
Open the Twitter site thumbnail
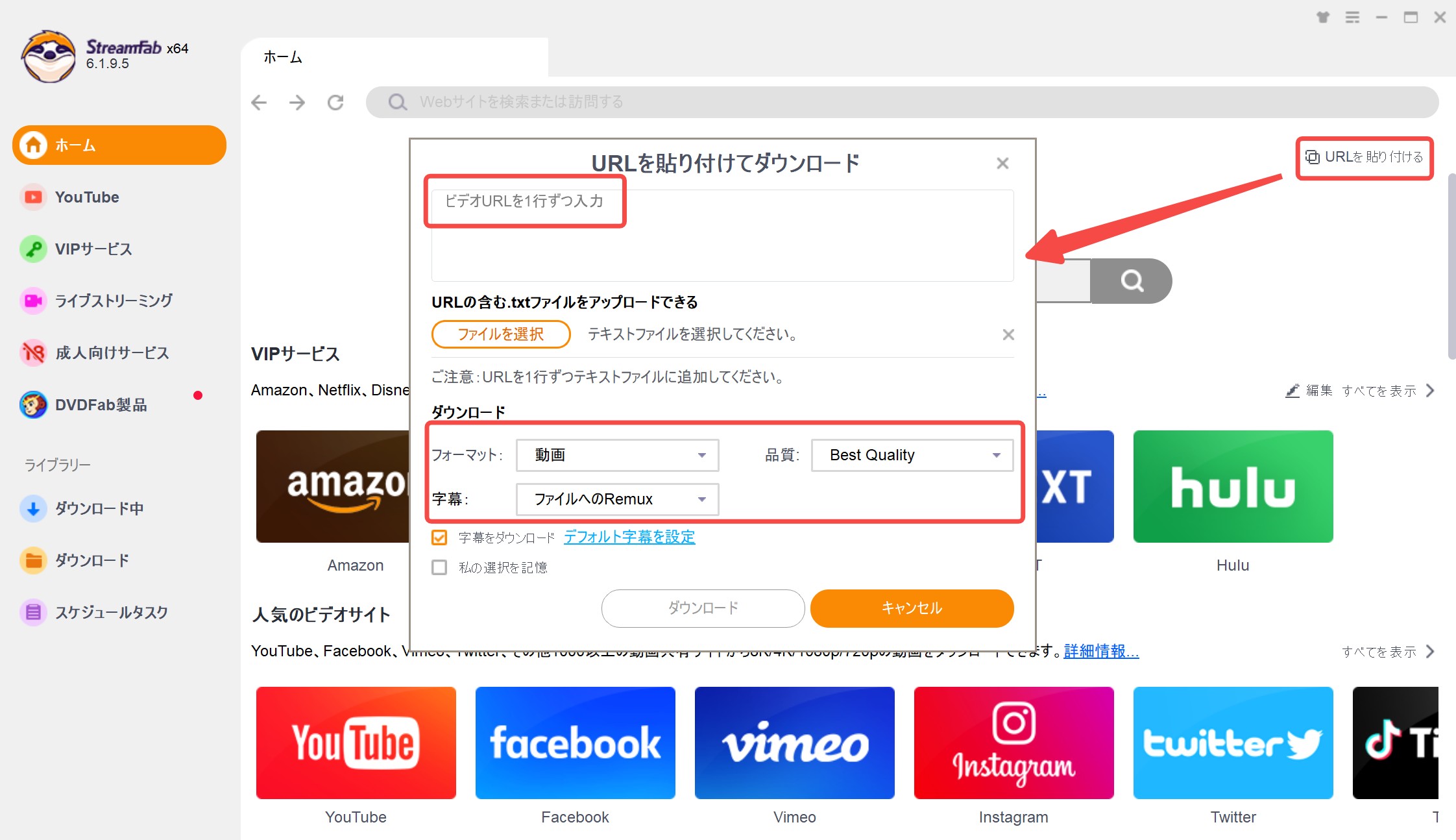pos(1233,743)
